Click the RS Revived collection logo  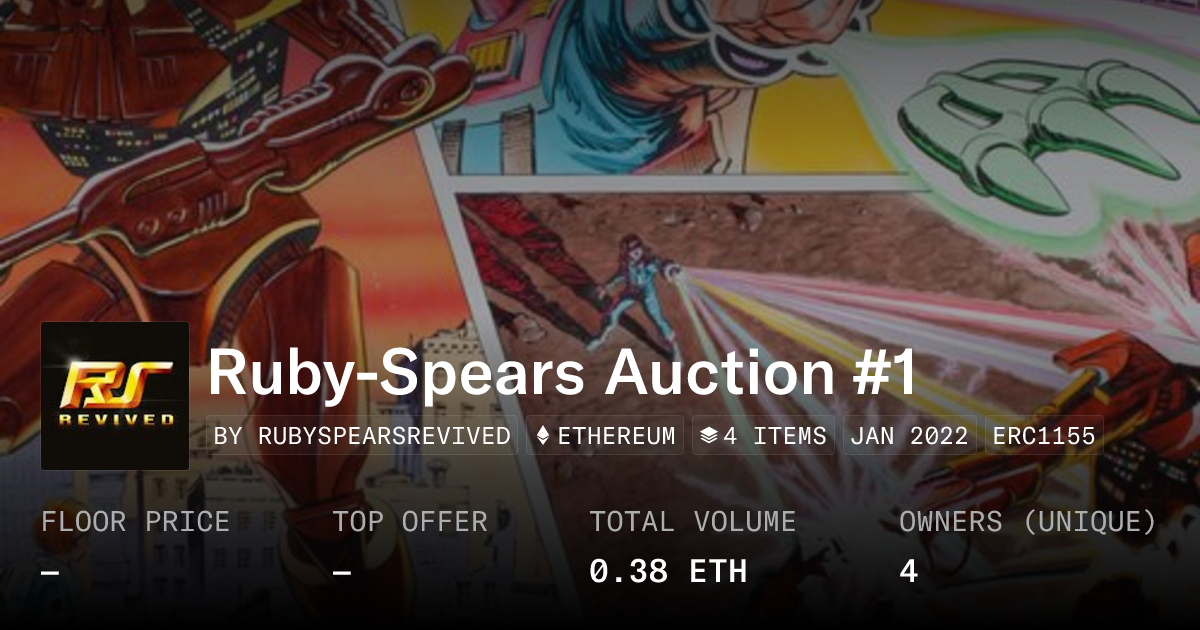coord(115,396)
